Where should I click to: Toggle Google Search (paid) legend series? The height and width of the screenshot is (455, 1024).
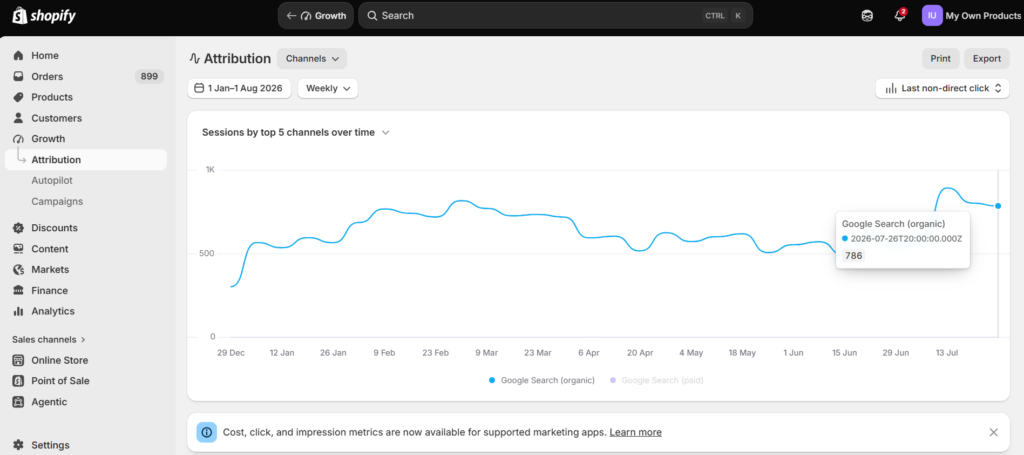[x=656, y=380]
